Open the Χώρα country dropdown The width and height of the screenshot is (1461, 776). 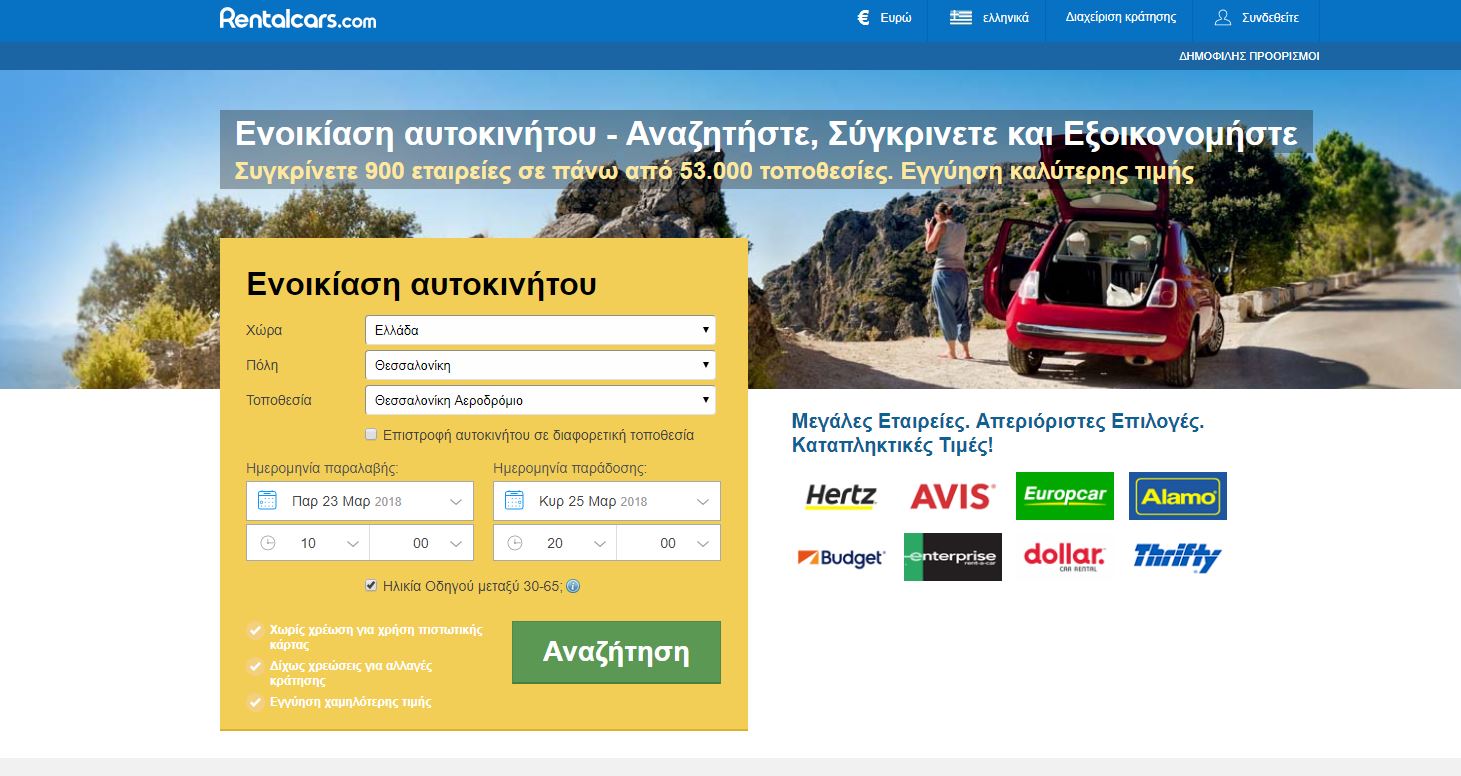540,330
